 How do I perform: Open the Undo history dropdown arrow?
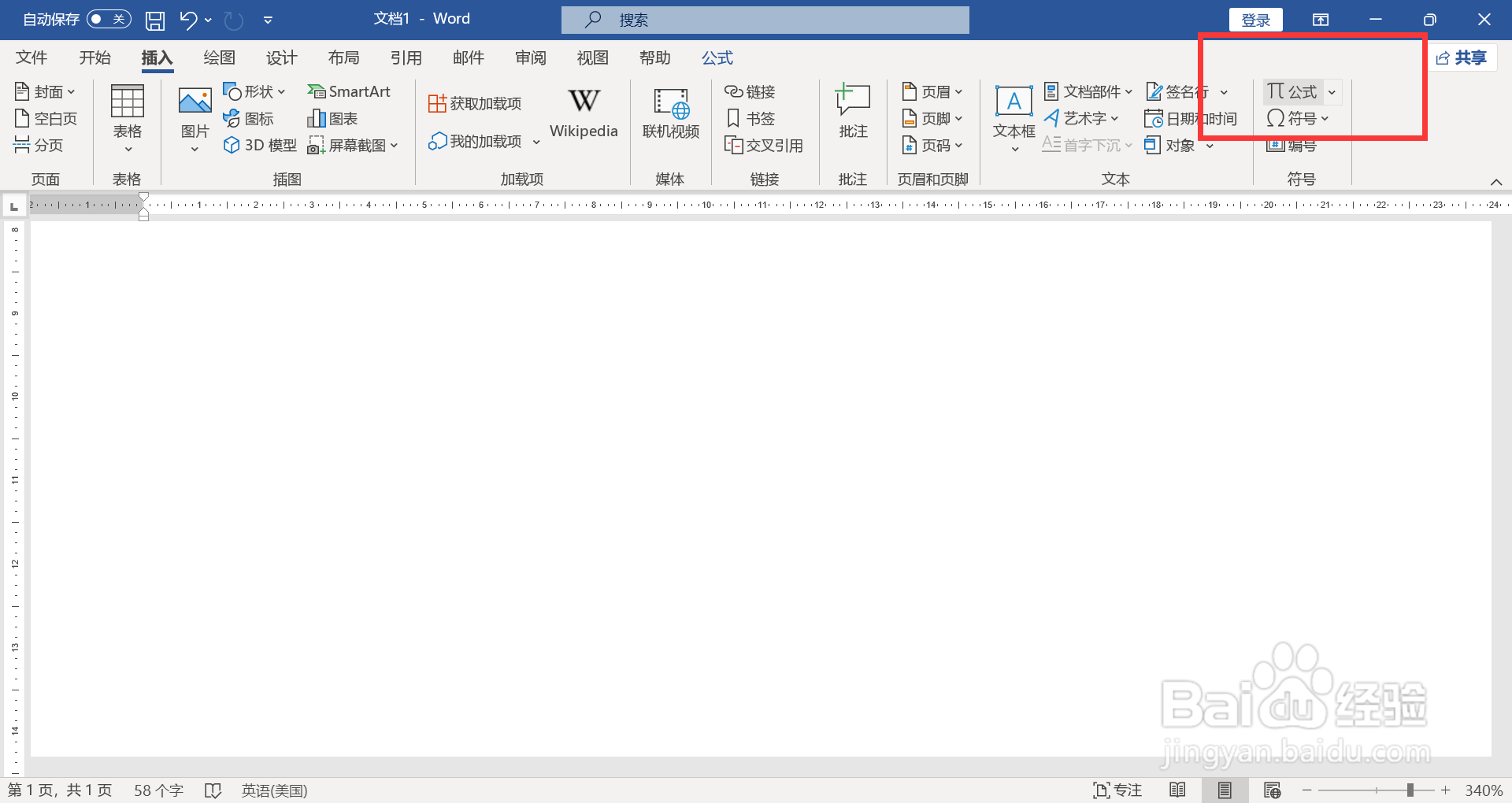point(208,20)
